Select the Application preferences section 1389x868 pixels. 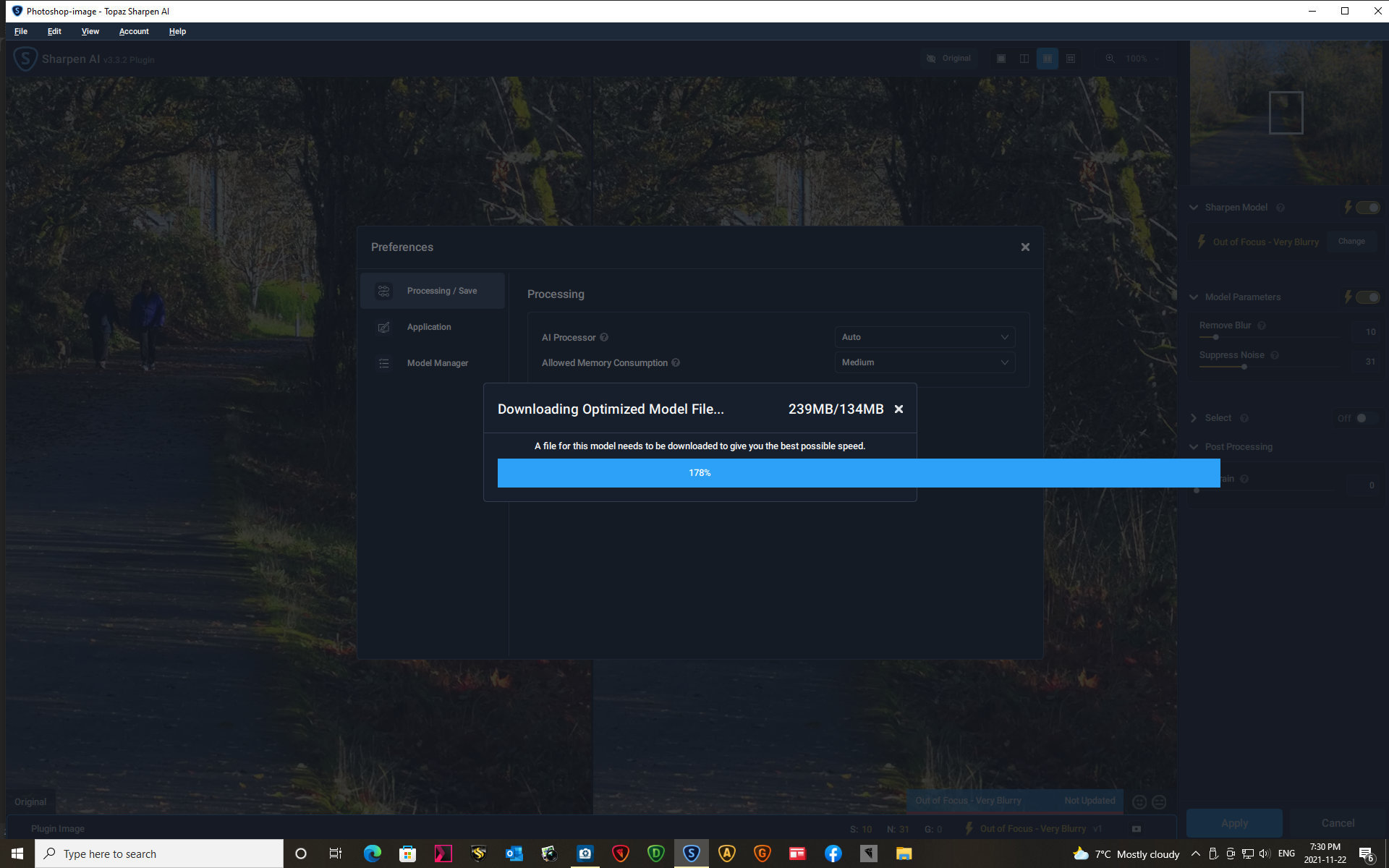click(x=428, y=327)
